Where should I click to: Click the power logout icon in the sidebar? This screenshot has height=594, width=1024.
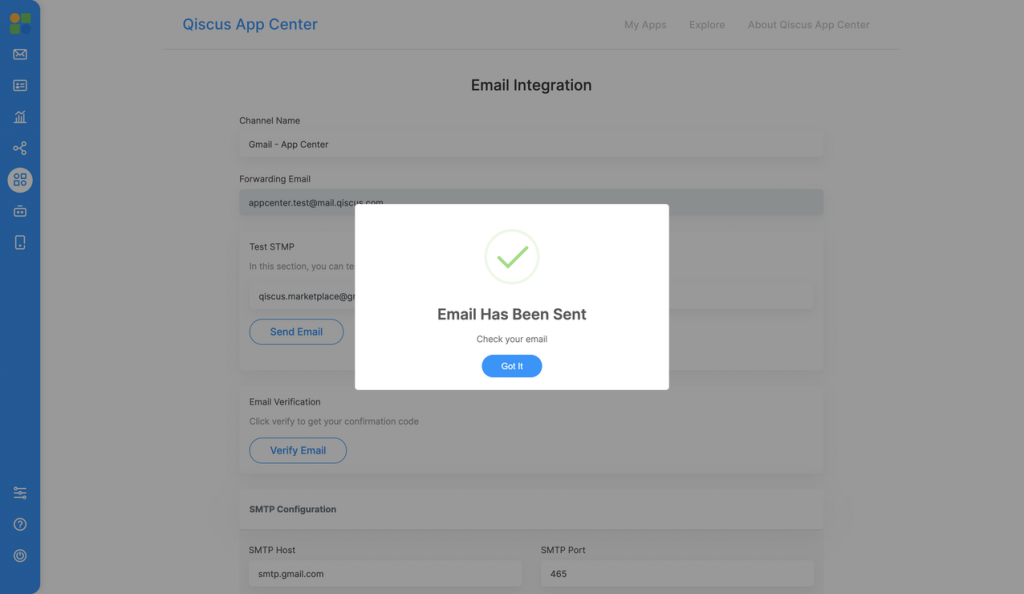coord(20,555)
